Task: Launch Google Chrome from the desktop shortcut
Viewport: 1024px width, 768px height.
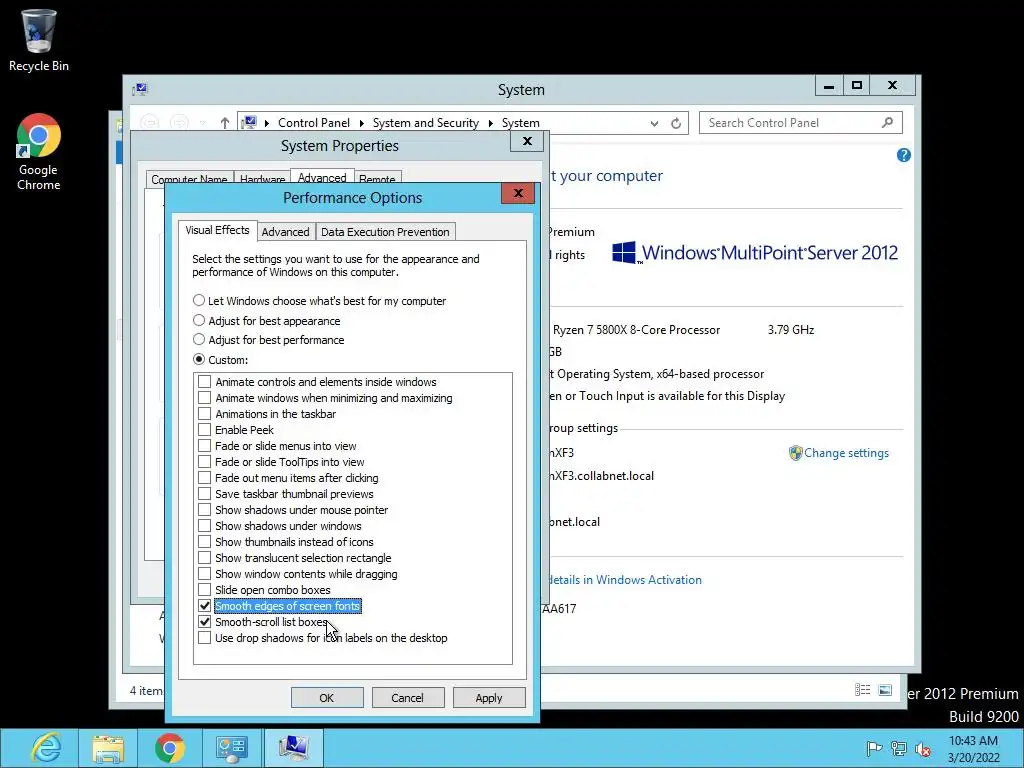Action: tap(39, 152)
